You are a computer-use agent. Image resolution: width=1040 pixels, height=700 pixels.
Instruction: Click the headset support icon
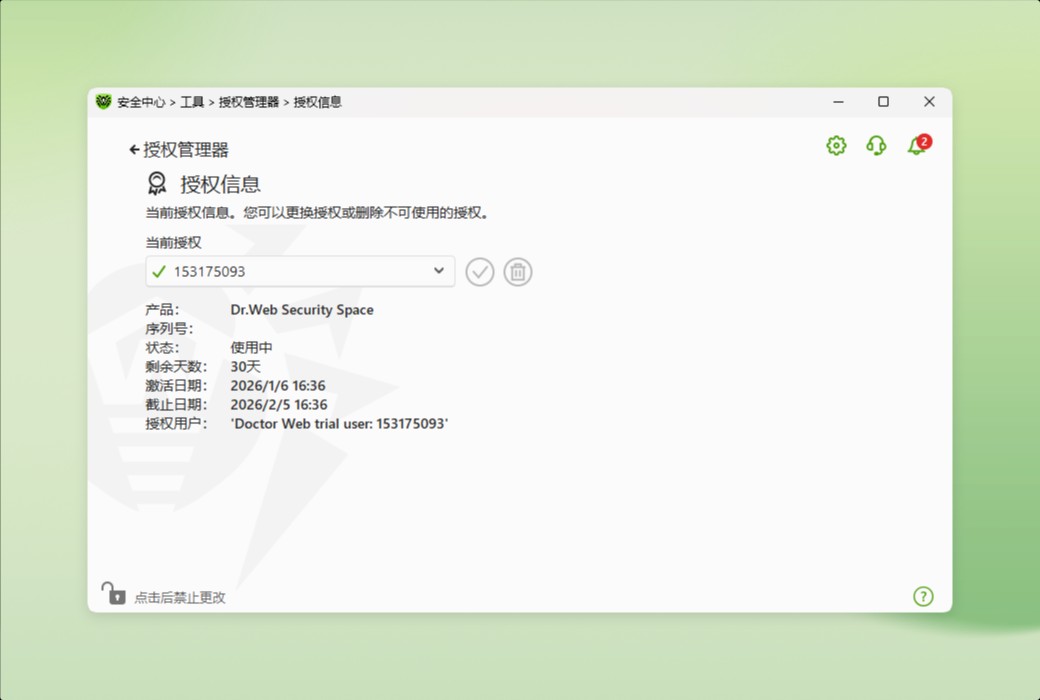tap(876, 145)
